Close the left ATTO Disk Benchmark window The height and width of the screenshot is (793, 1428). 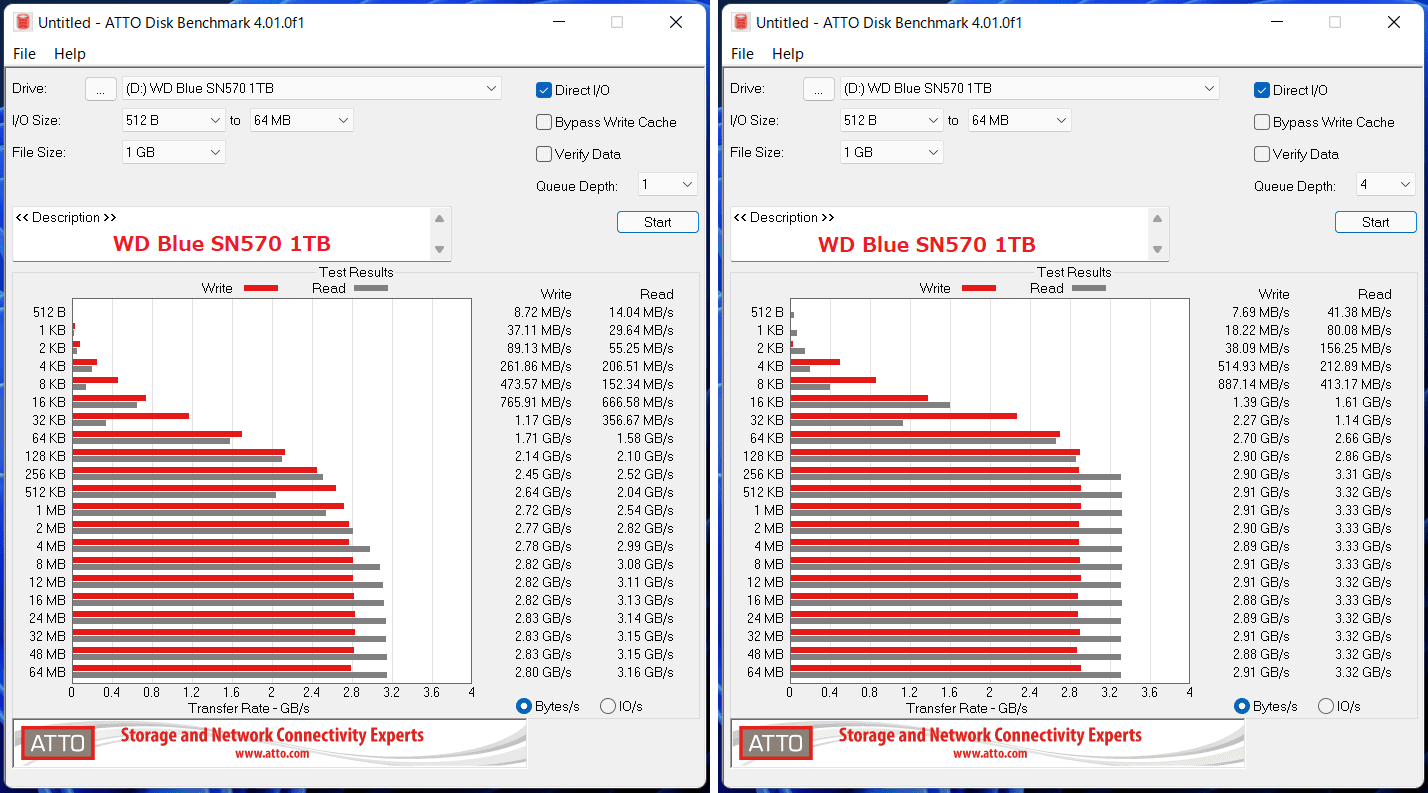676,22
